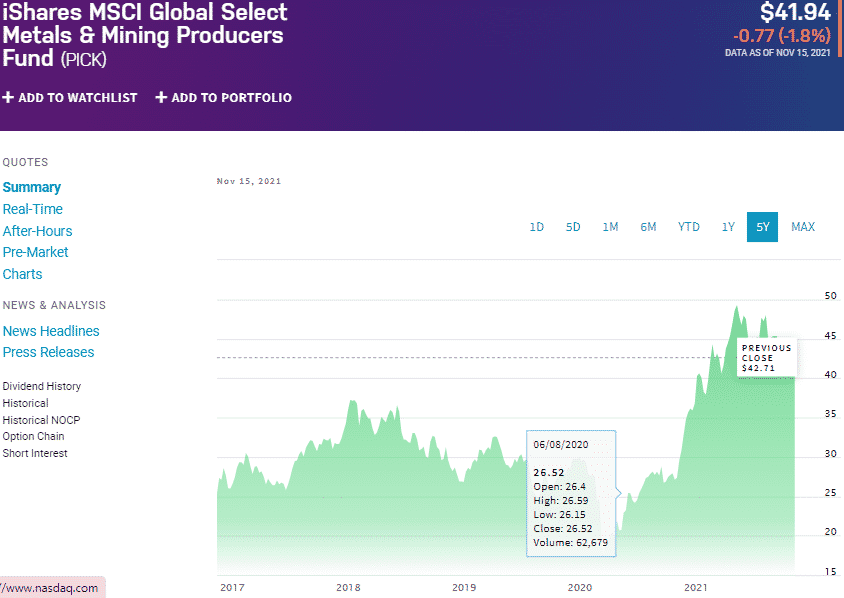Go to Press Releases

48,352
